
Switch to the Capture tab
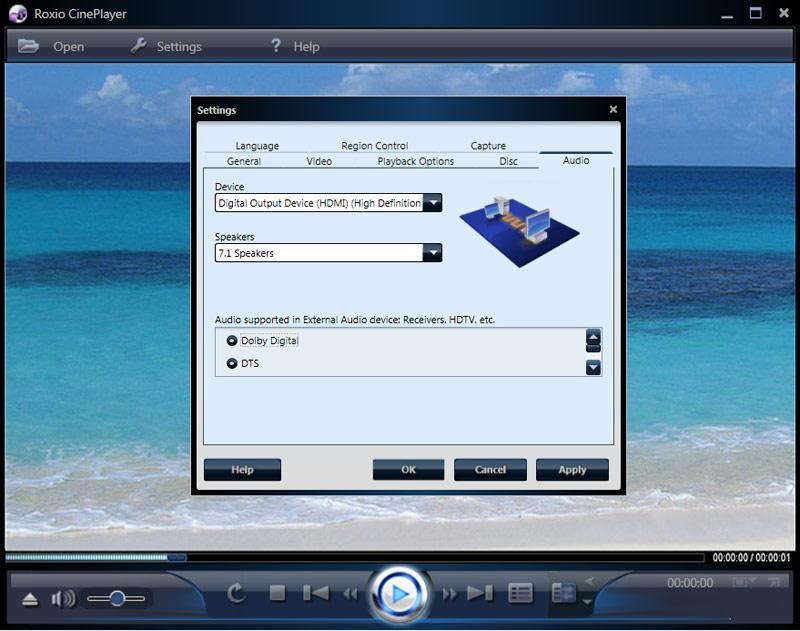click(x=488, y=146)
